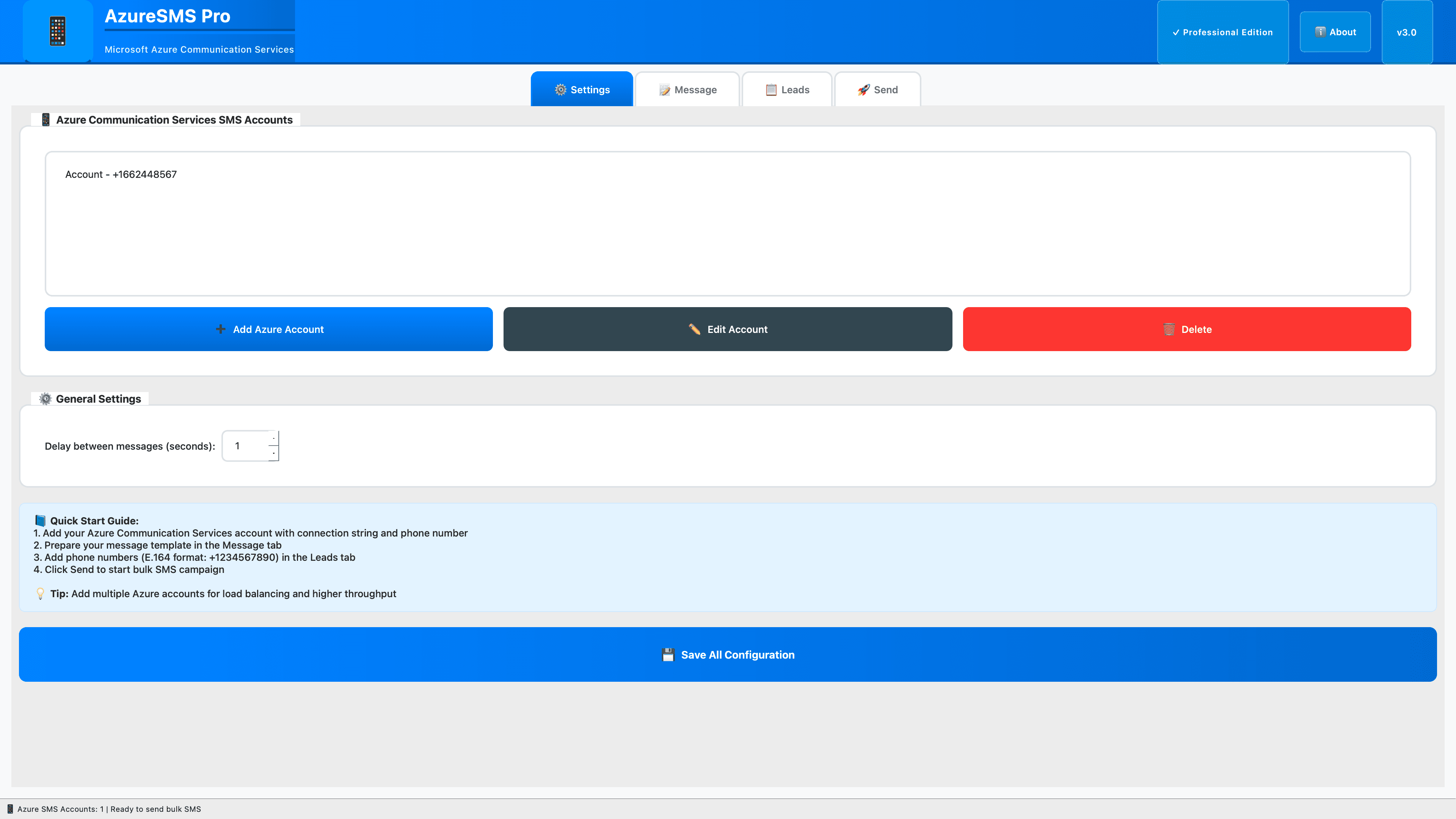
Task: Delete the selected account
Action: pyautogui.click(x=1187, y=329)
